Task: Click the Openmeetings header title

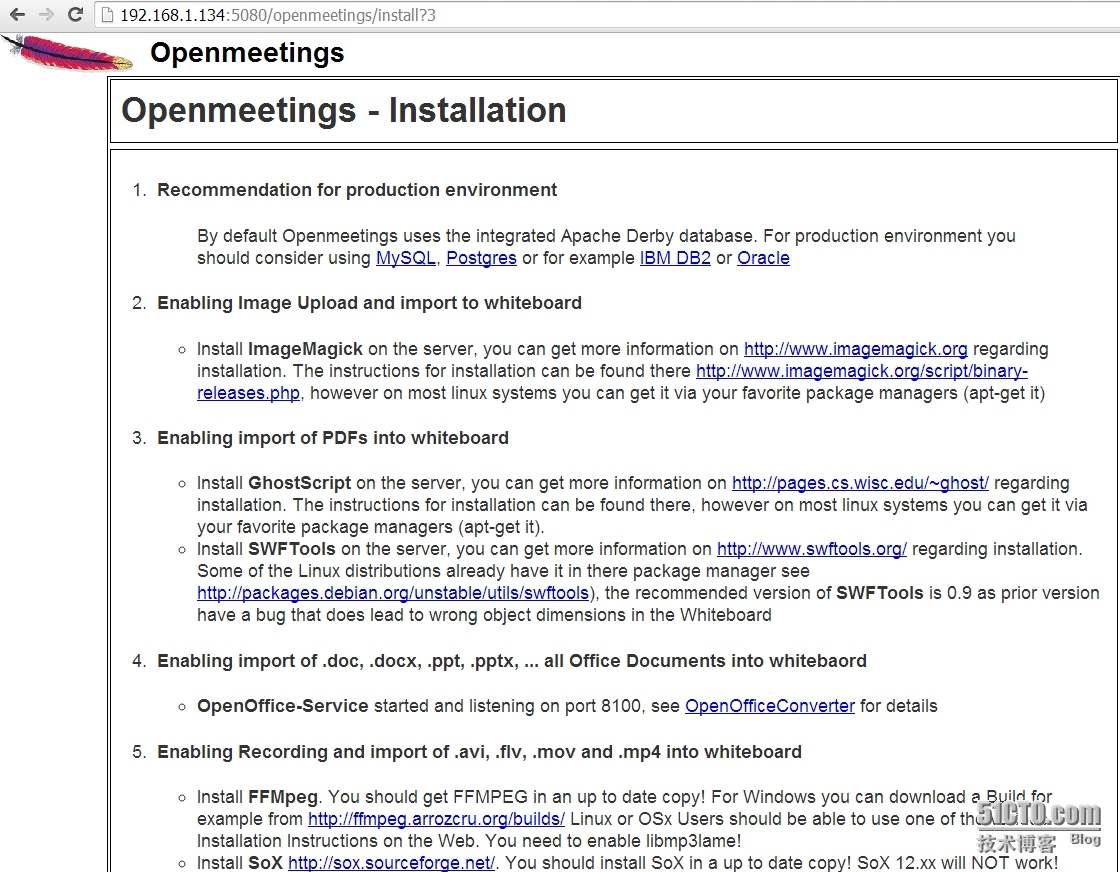Action: click(247, 53)
